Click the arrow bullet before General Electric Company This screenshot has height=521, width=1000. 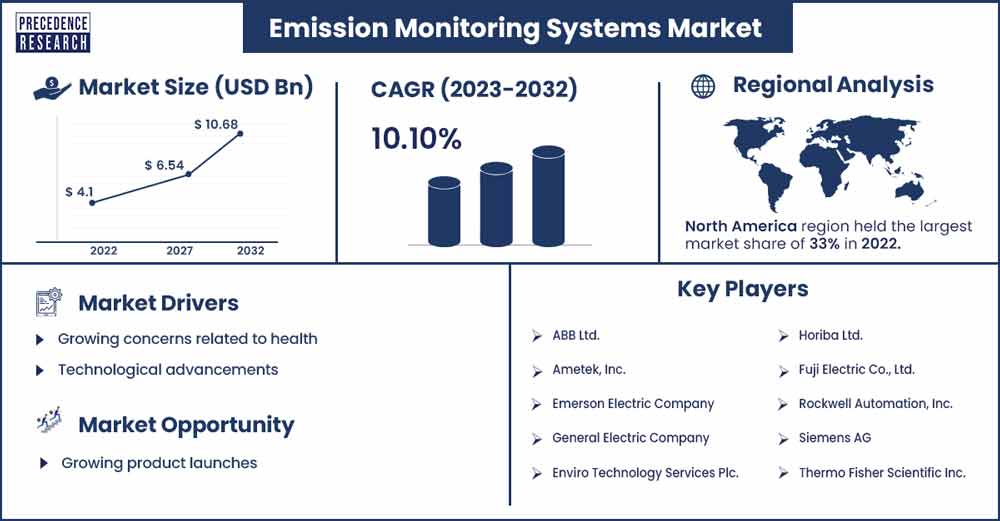click(x=537, y=439)
